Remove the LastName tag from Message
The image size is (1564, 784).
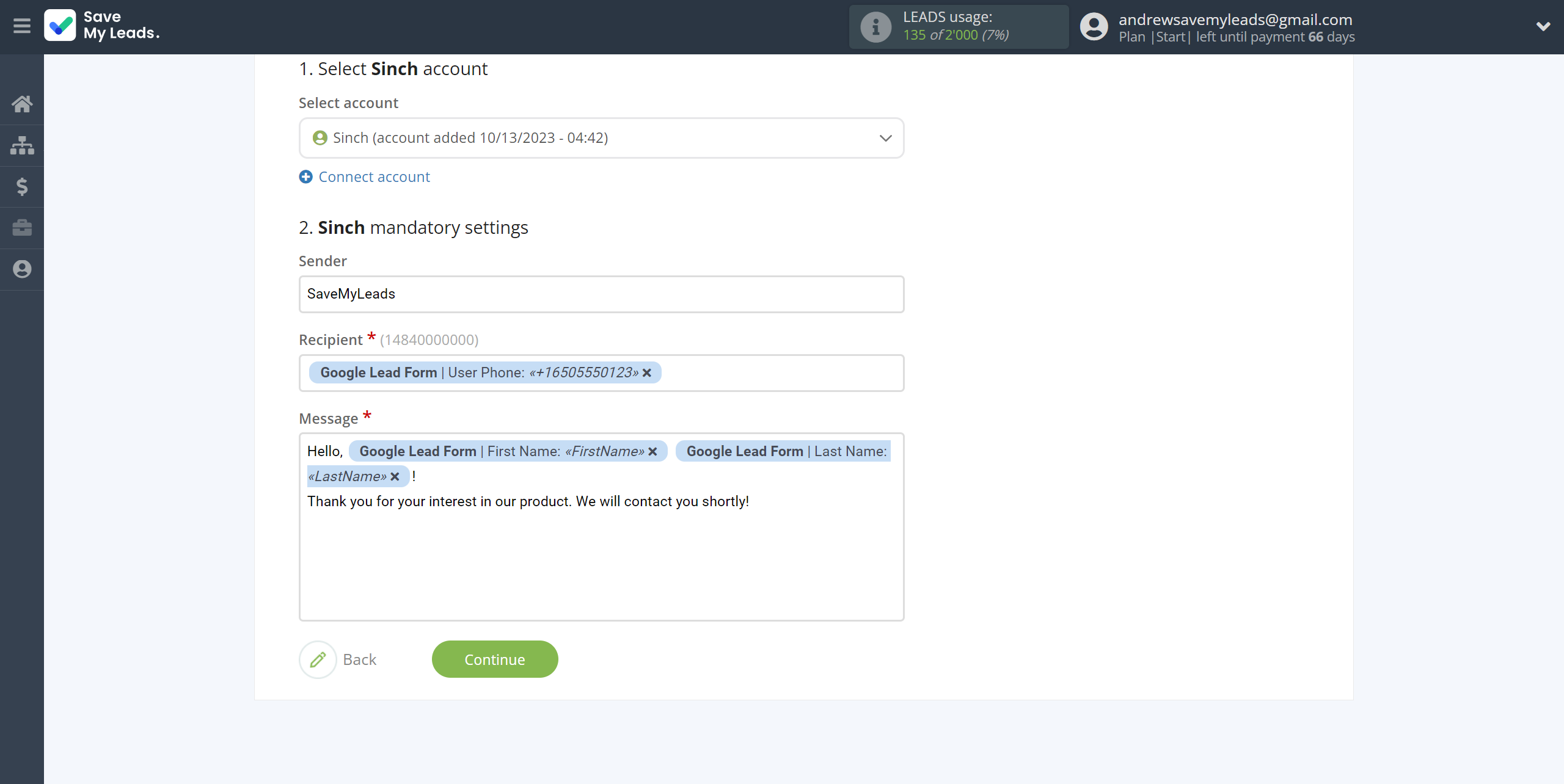pyautogui.click(x=395, y=477)
